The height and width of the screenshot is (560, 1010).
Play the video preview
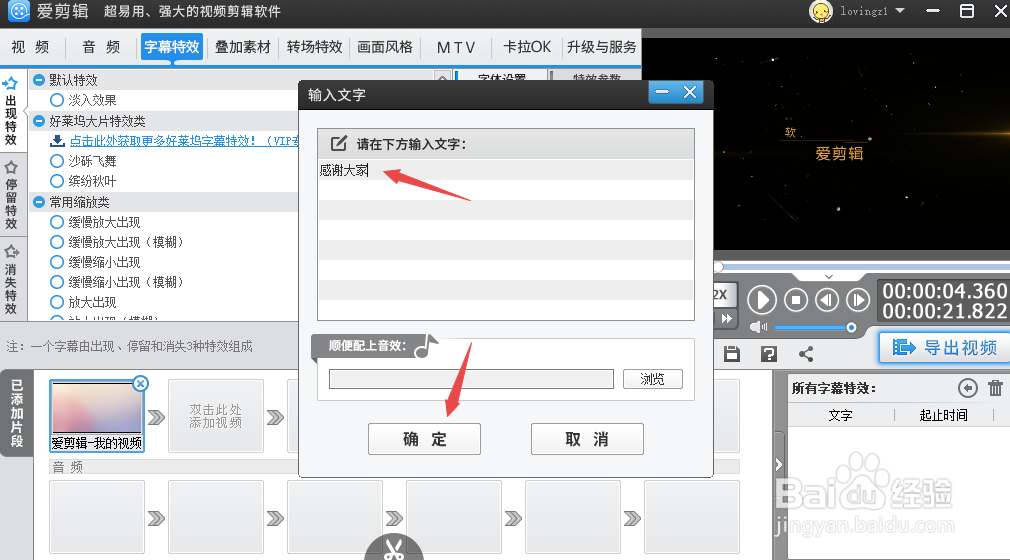click(x=761, y=300)
